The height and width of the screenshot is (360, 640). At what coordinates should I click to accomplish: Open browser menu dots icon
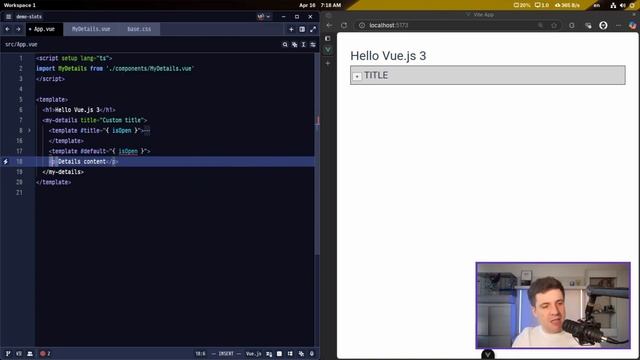pyautogui.click(x=618, y=25)
